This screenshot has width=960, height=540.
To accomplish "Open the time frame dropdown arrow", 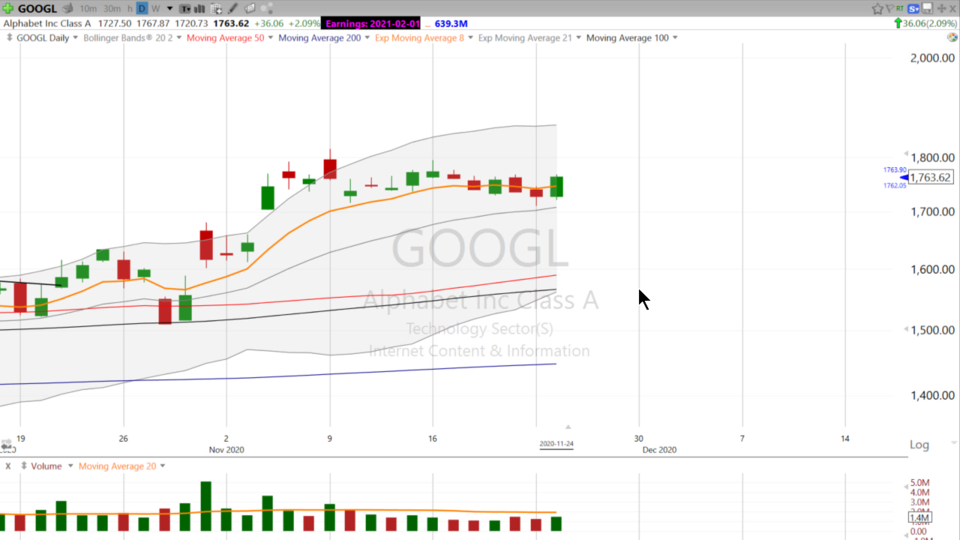I will [x=170, y=9].
